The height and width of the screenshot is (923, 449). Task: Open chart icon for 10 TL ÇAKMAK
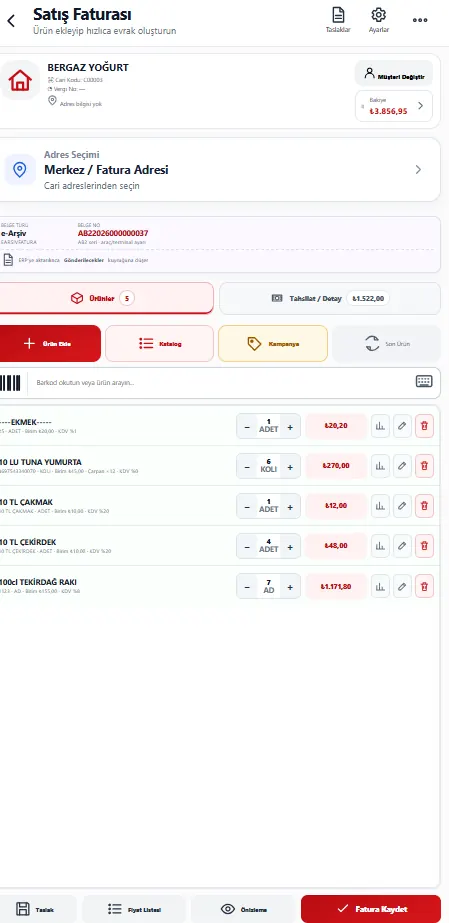(x=380, y=506)
